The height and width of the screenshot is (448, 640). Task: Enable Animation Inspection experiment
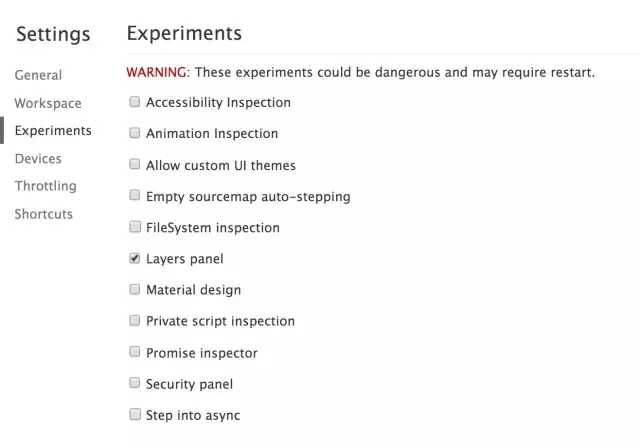click(135, 133)
